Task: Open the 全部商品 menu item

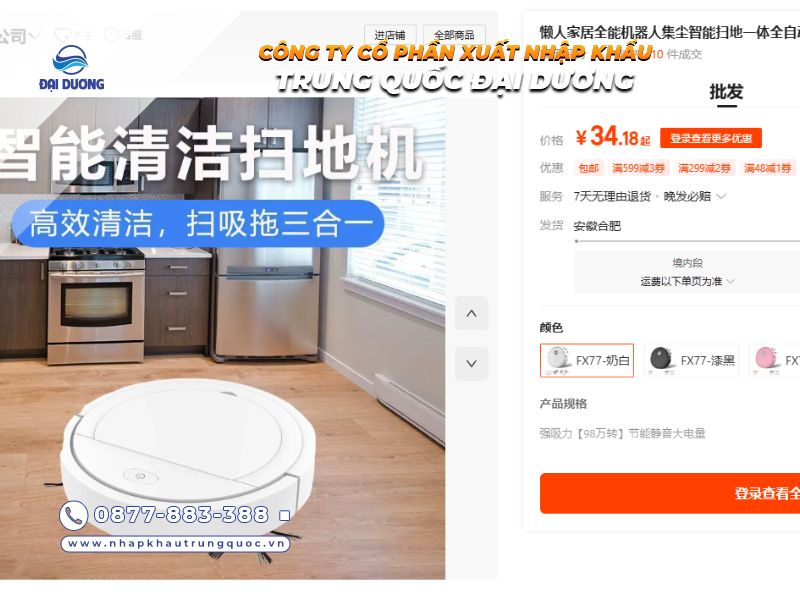Action: (x=454, y=35)
